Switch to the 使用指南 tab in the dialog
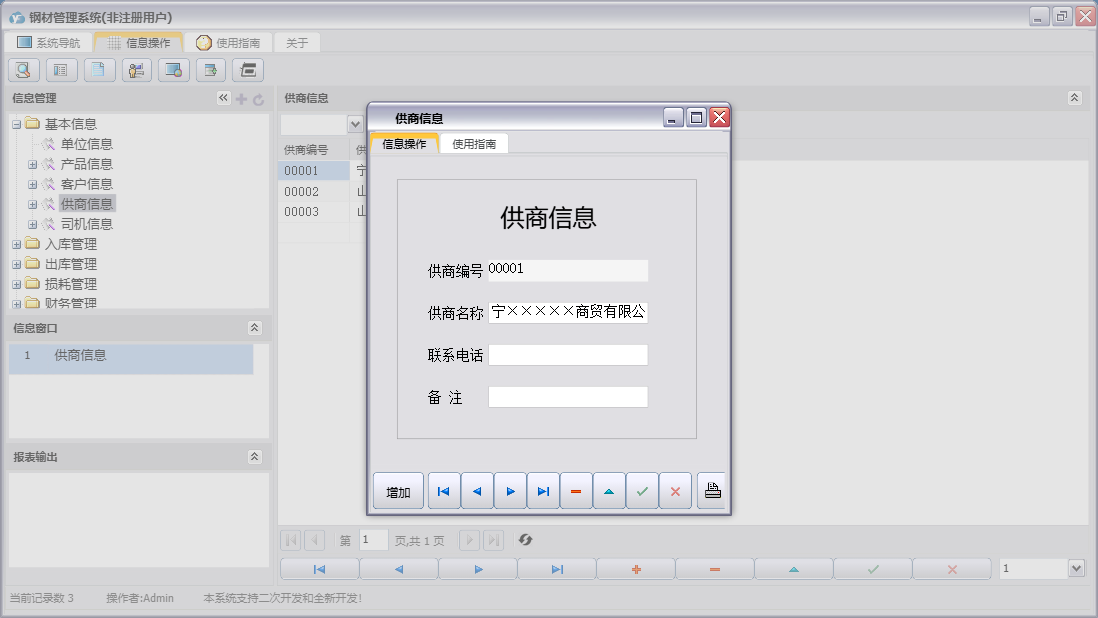 [x=473, y=142]
